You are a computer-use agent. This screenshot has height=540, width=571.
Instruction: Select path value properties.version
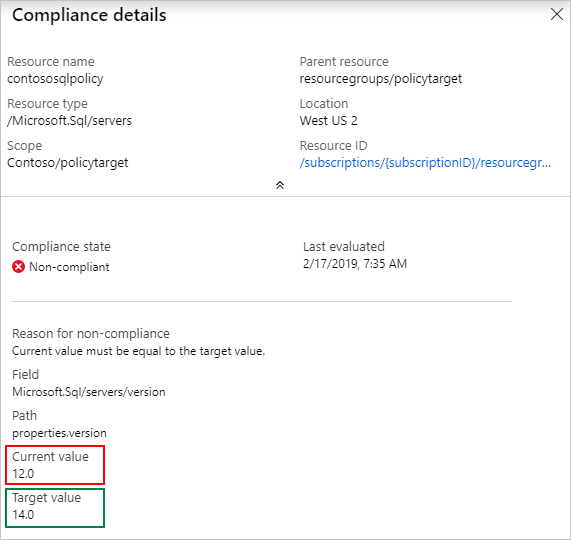[59, 433]
